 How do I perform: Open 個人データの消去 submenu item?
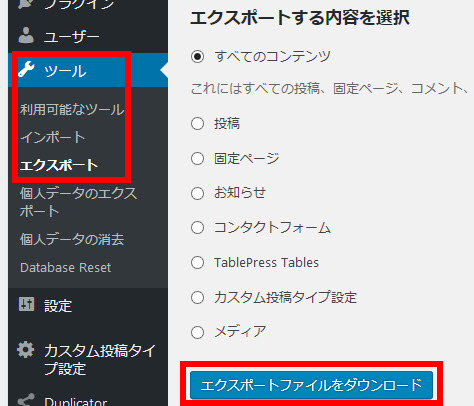72,239
